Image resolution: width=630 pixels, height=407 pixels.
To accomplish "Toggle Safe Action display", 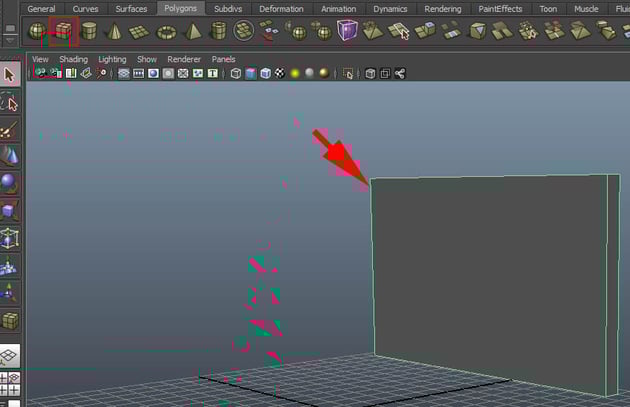I will coord(198,74).
